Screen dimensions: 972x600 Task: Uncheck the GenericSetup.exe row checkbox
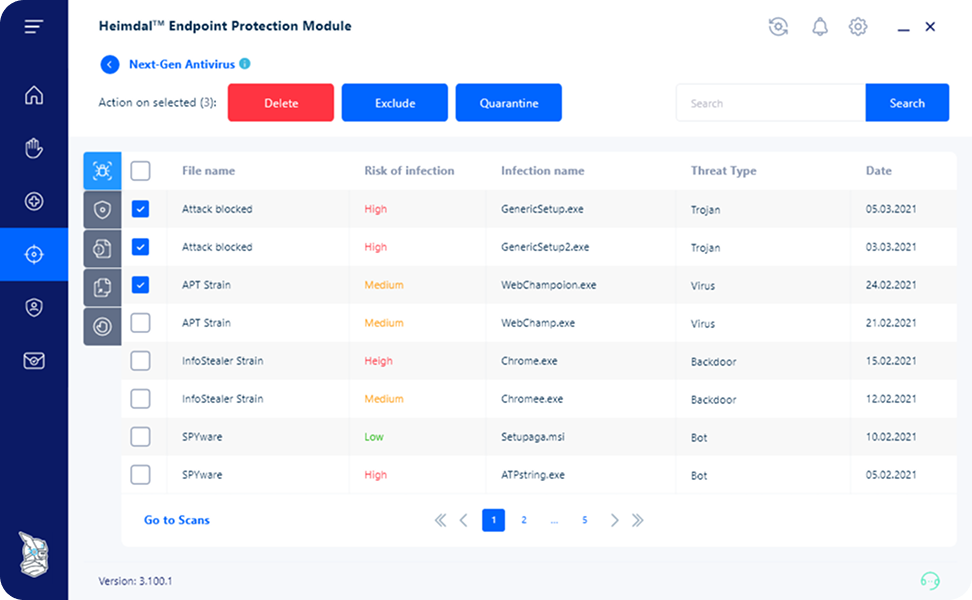141,209
